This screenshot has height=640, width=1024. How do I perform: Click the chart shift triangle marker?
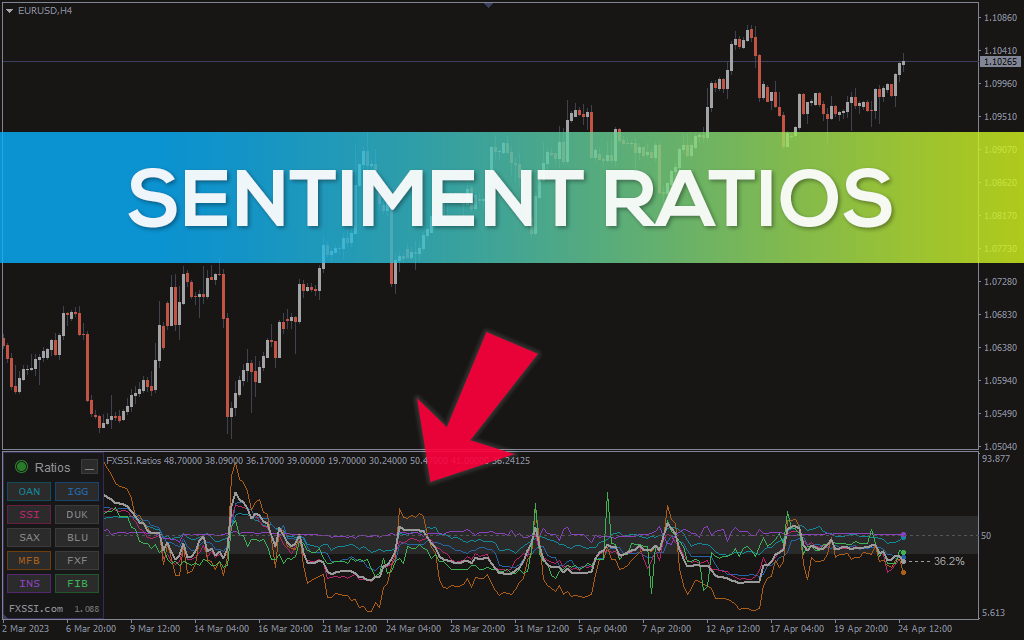488,5
